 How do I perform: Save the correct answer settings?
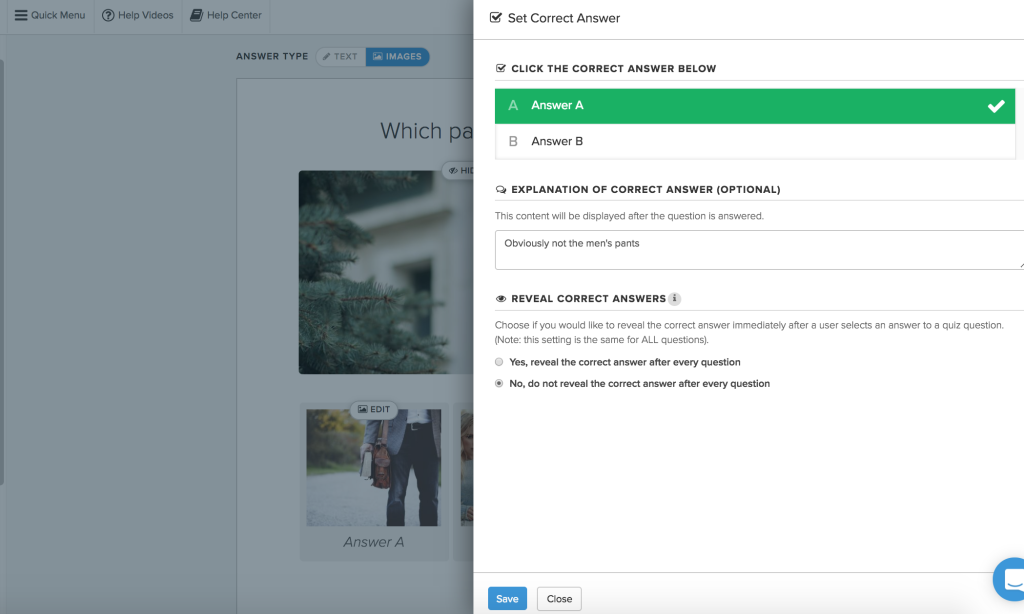[x=507, y=598]
